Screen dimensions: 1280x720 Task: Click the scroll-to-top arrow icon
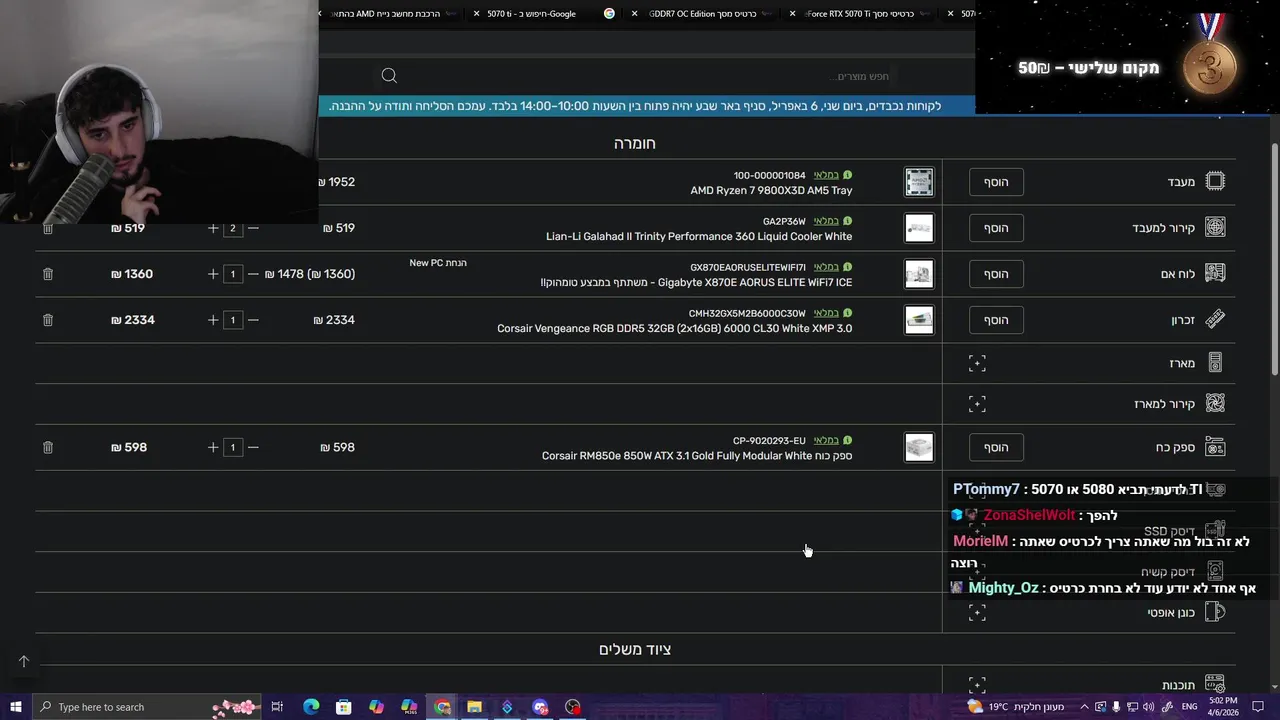24,661
